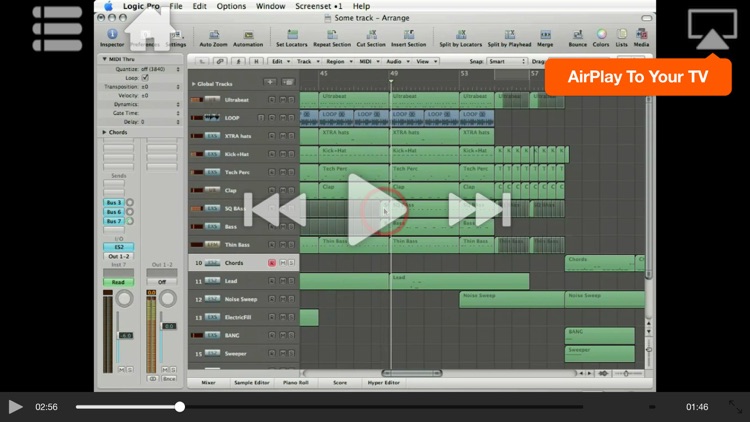Mute the Chords track

[283, 263]
